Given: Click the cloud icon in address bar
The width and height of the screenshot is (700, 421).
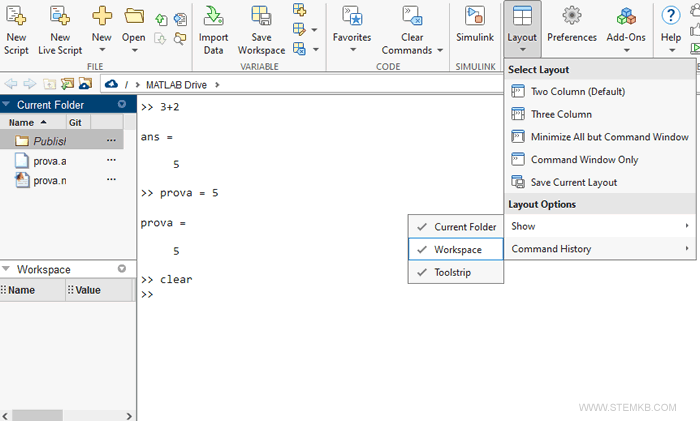Looking at the screenshot, I should (x=111, y=84).
